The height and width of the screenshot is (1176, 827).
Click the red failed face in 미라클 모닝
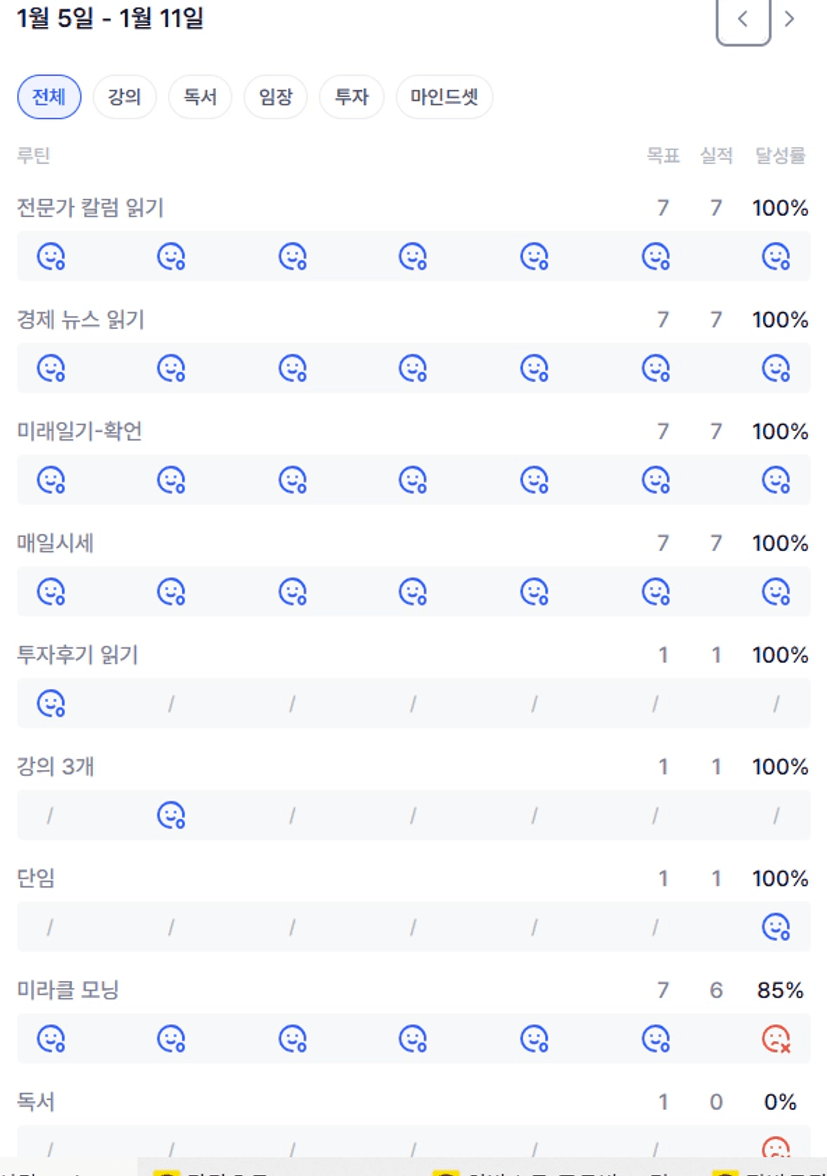776,1039
